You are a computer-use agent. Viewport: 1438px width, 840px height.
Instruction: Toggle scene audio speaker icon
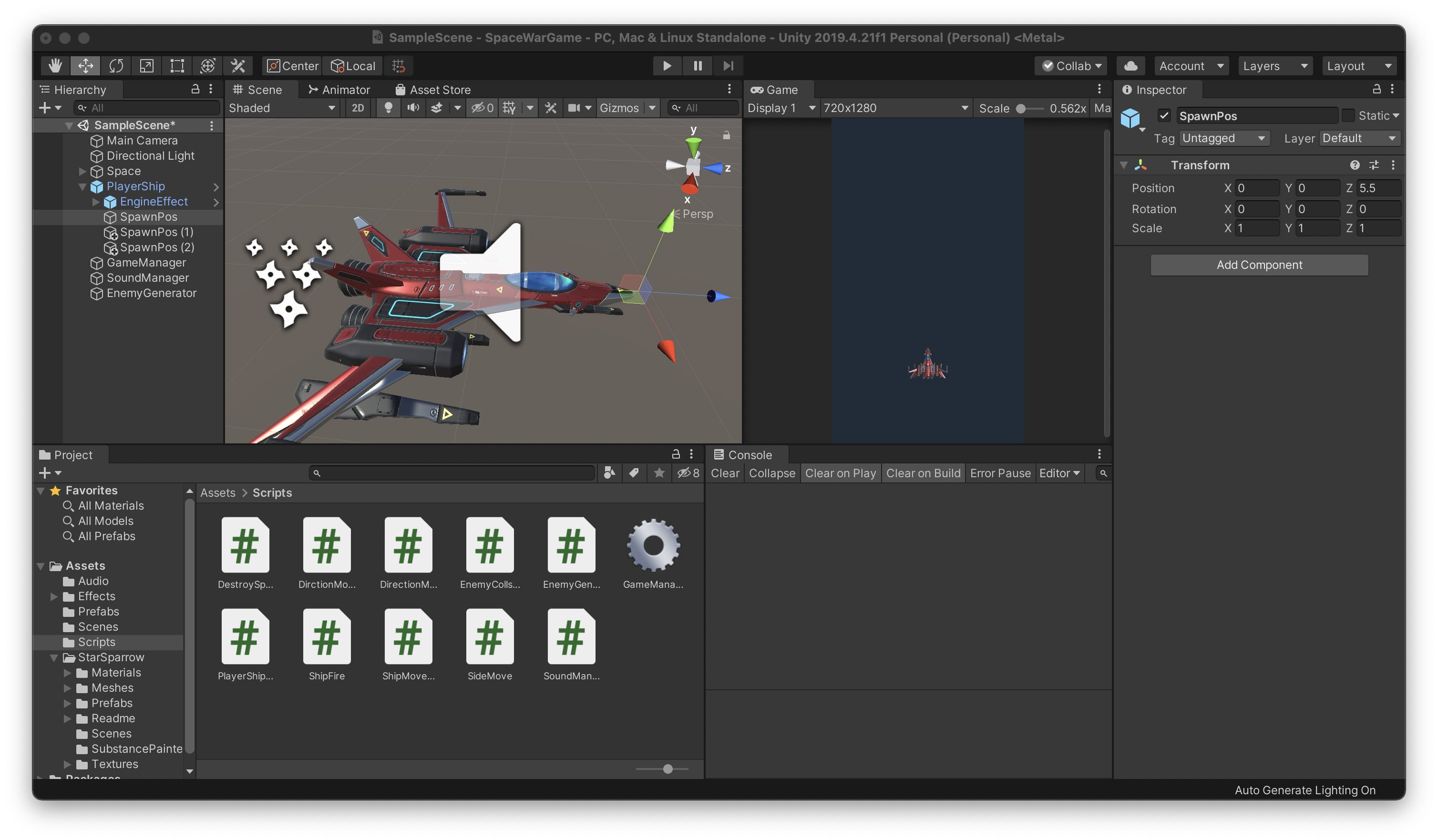(x=413, y=108)
